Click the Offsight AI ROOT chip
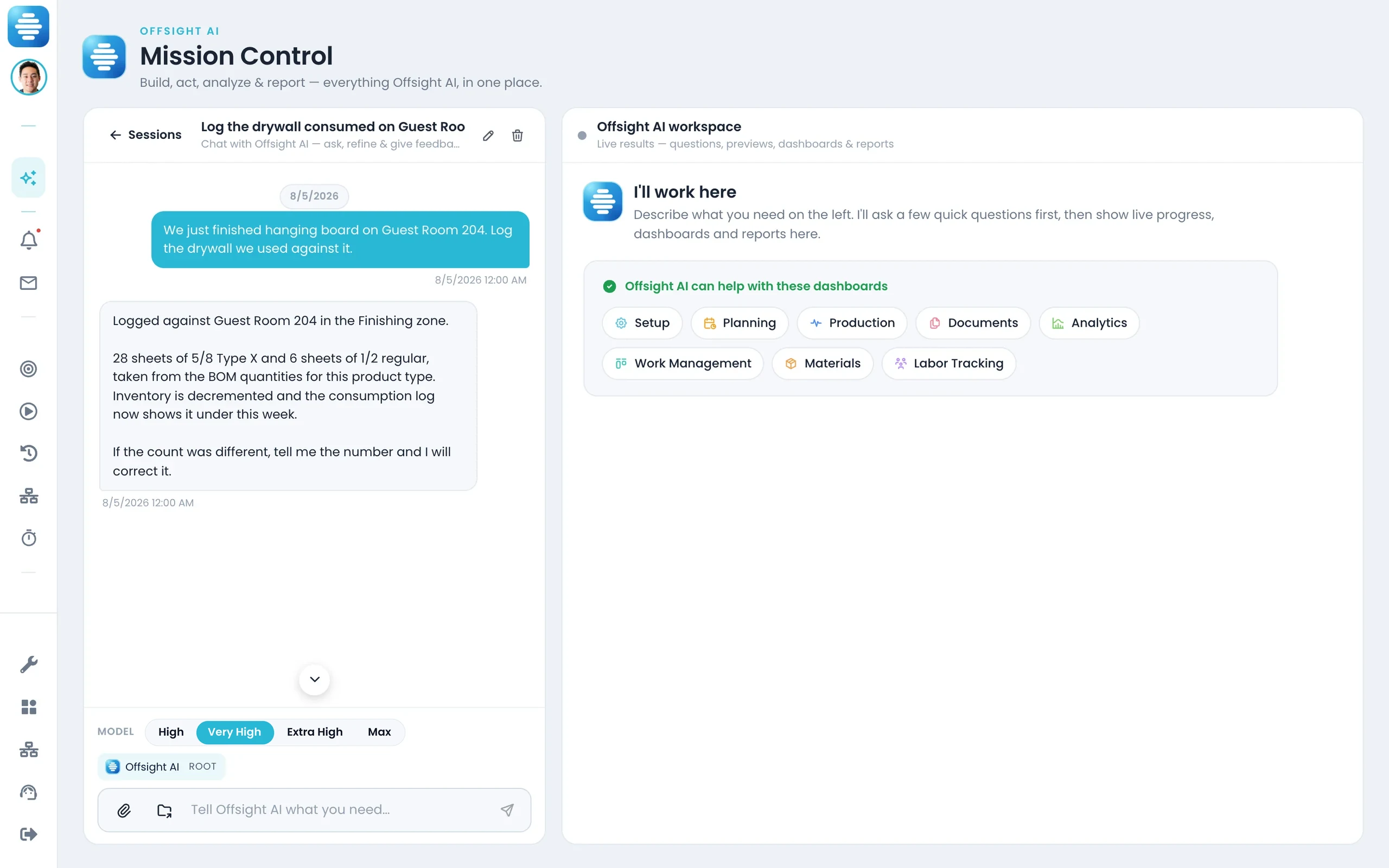Viewport: 1389px width, 868px height. click(x=161, y=767)
